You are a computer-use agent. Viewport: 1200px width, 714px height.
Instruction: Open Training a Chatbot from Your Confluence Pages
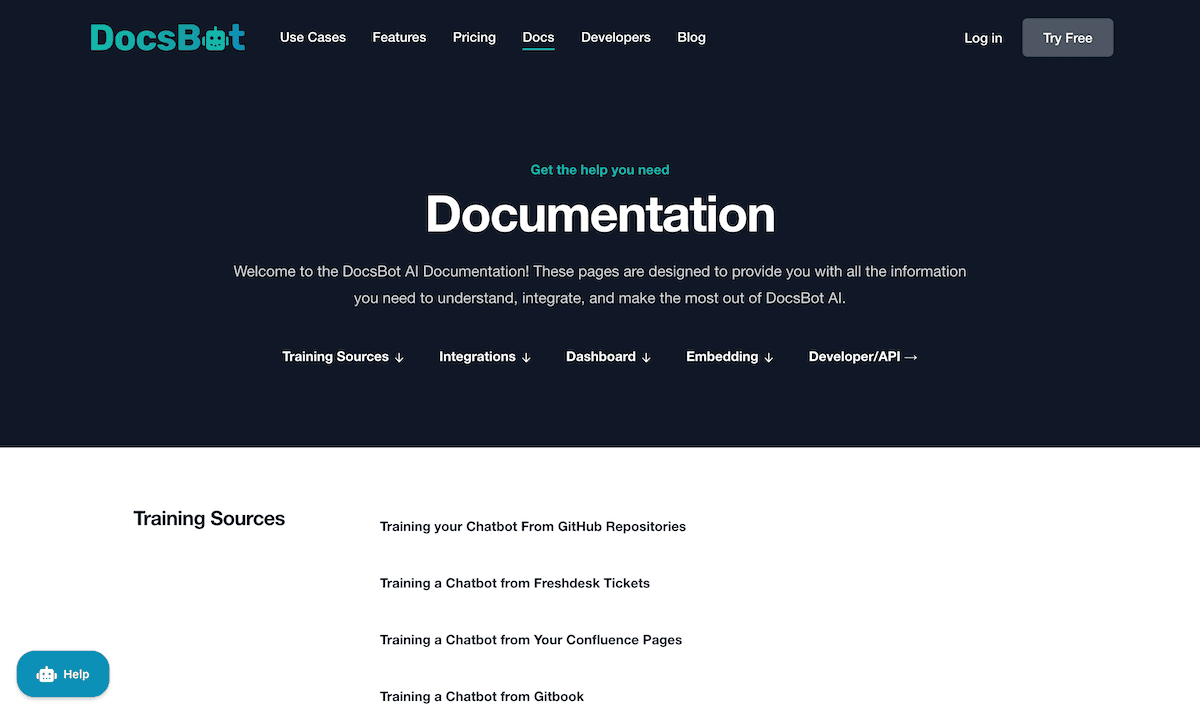531,640
